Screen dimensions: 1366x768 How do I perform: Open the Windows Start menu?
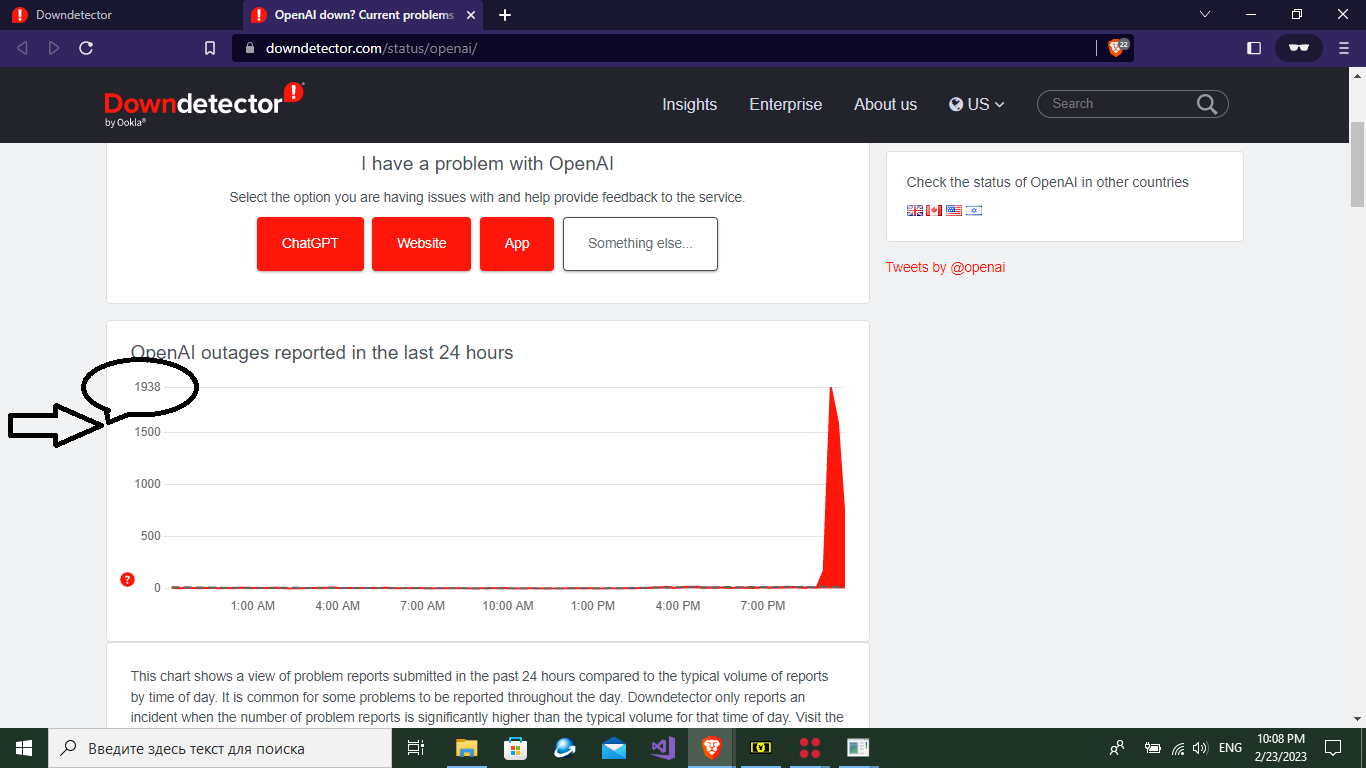24,748
